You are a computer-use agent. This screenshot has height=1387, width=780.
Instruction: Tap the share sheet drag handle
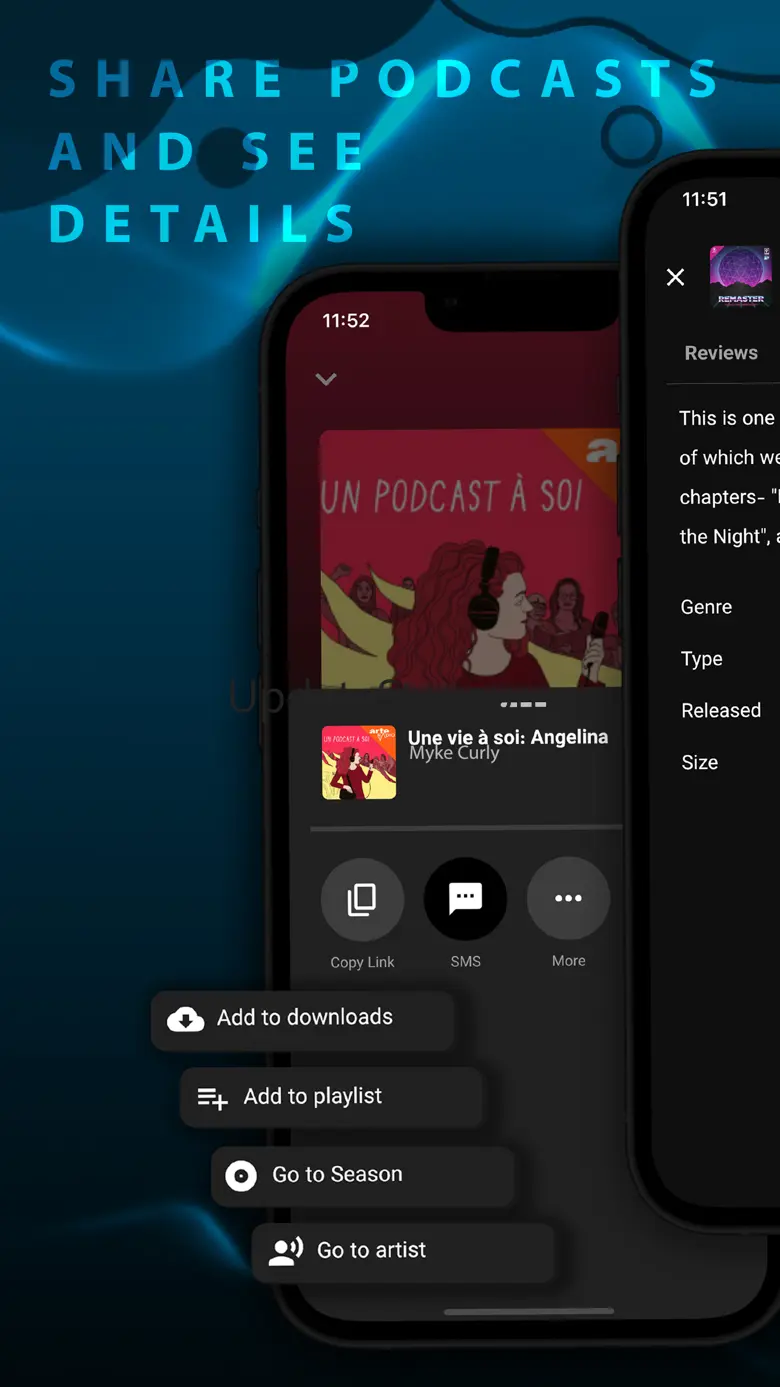(523, 705)
